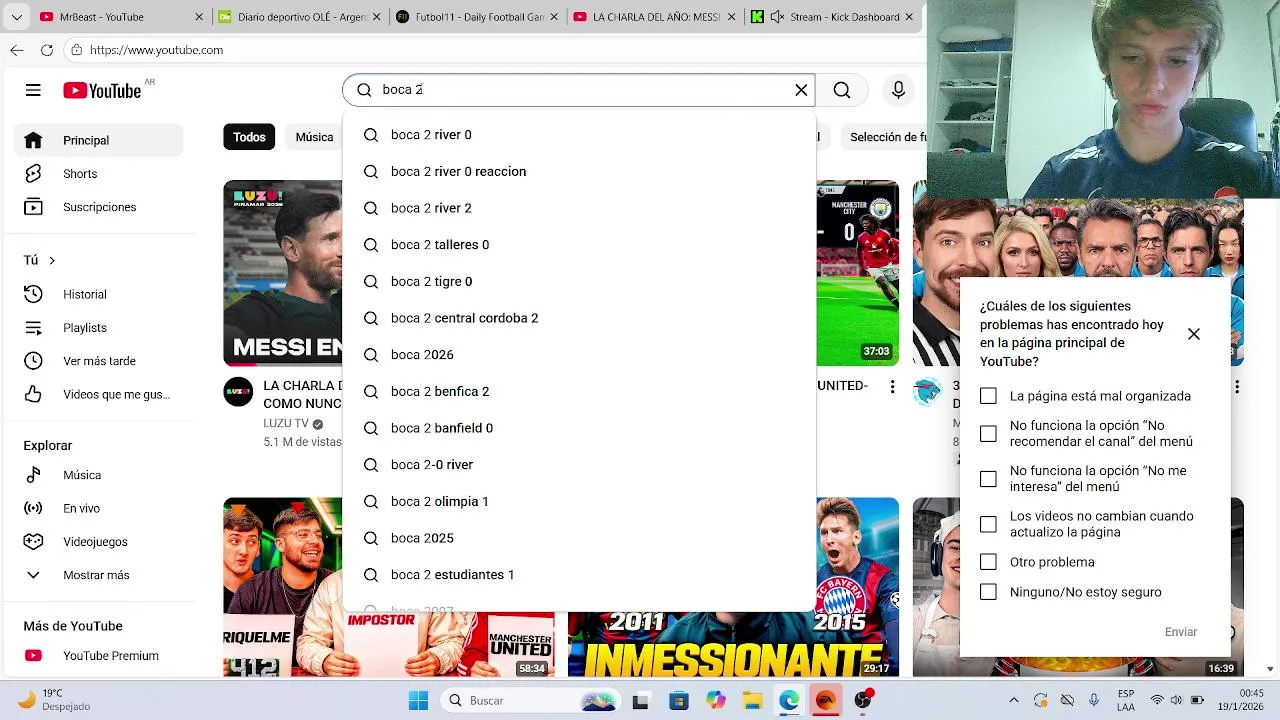
Task: Choose suggestion "boca 2026"
Action: click(579, 355)
